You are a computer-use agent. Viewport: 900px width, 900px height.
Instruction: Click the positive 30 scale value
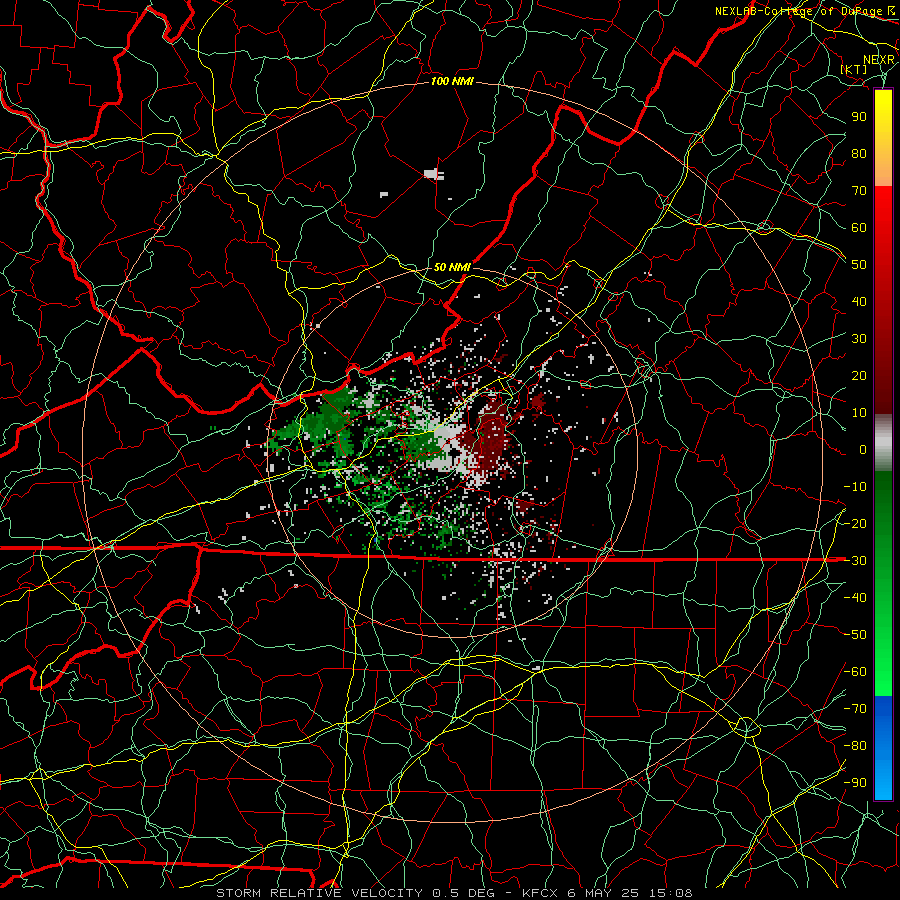tap(859, 339)
